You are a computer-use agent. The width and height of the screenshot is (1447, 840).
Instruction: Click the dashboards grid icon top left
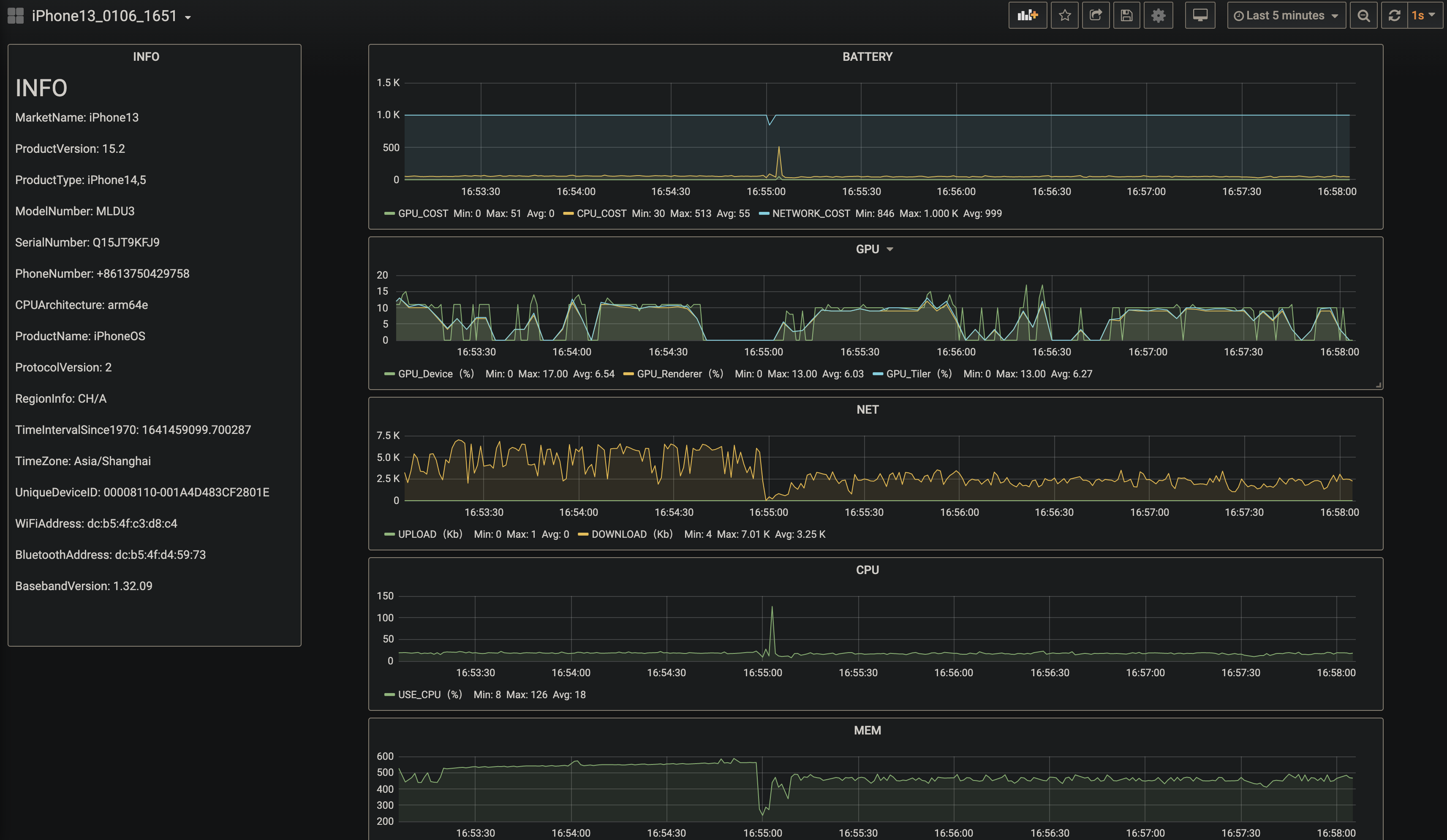point(15,16)
